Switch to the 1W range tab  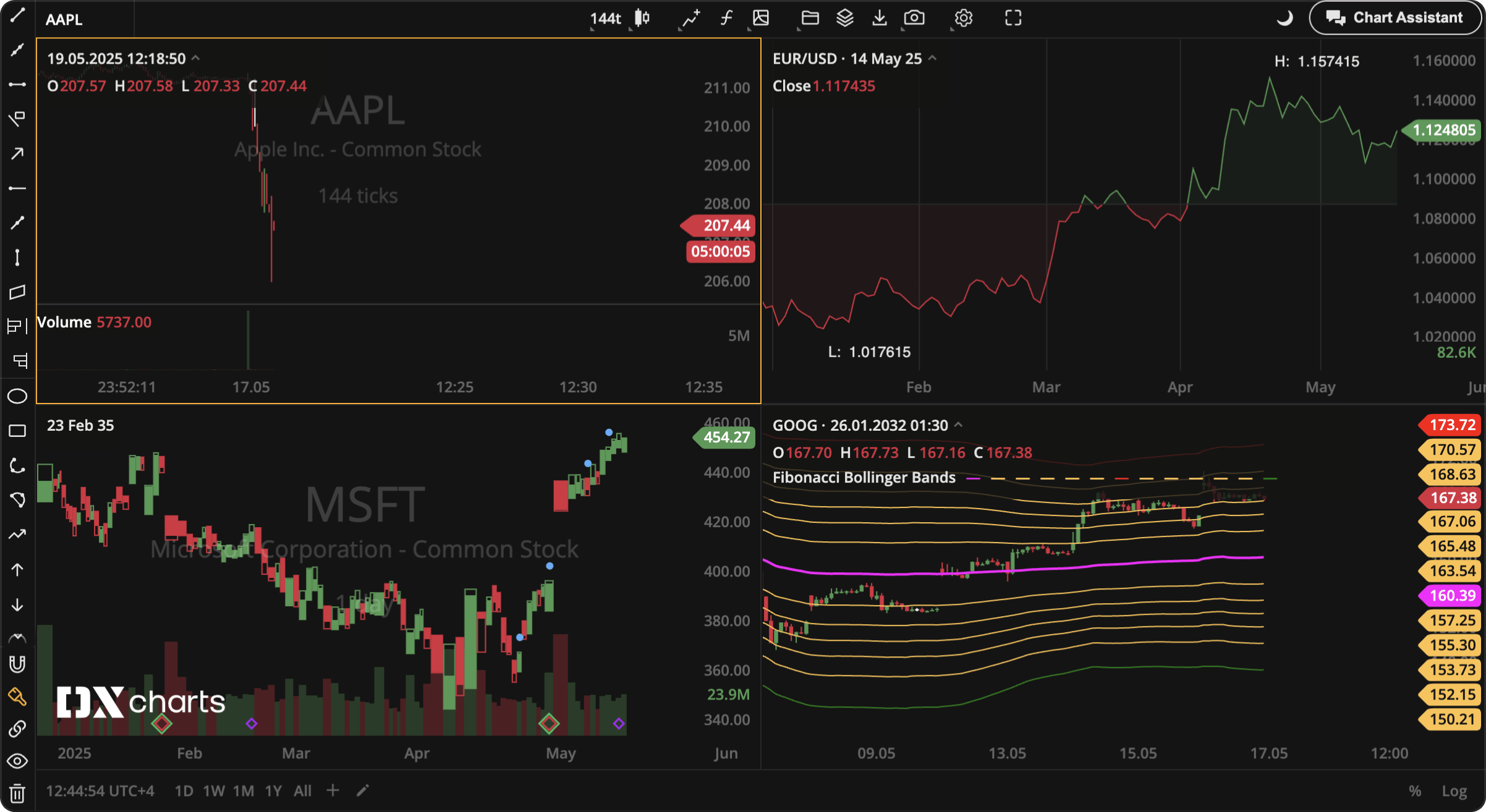click(x=213, y=790)
